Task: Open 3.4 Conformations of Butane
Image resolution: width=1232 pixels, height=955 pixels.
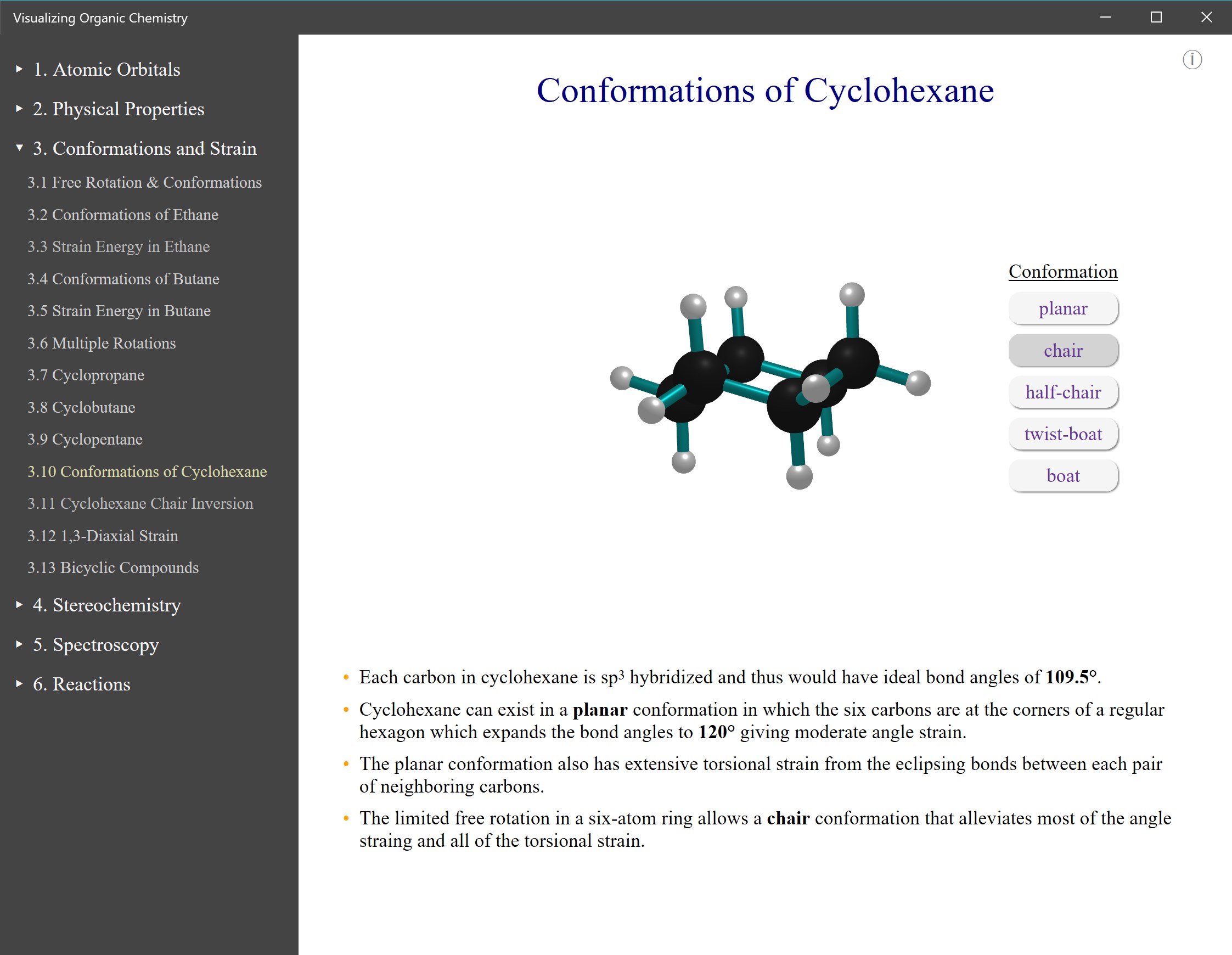Action: (123, 279)
